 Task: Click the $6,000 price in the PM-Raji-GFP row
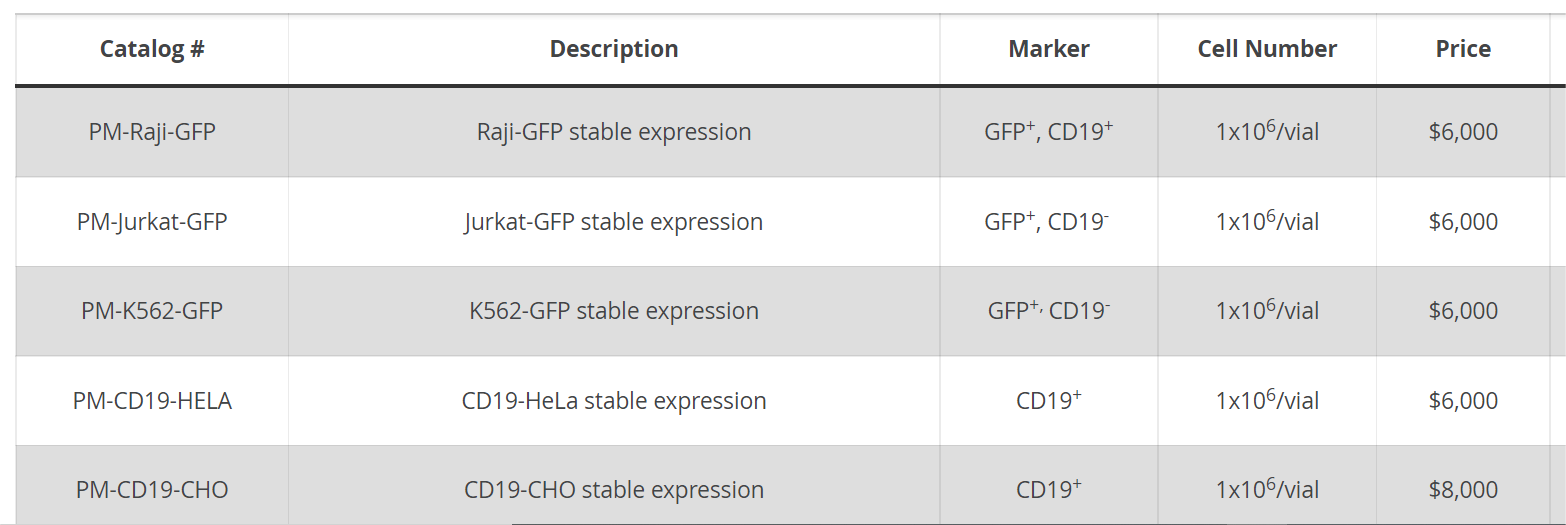(x=1463, y=132)
